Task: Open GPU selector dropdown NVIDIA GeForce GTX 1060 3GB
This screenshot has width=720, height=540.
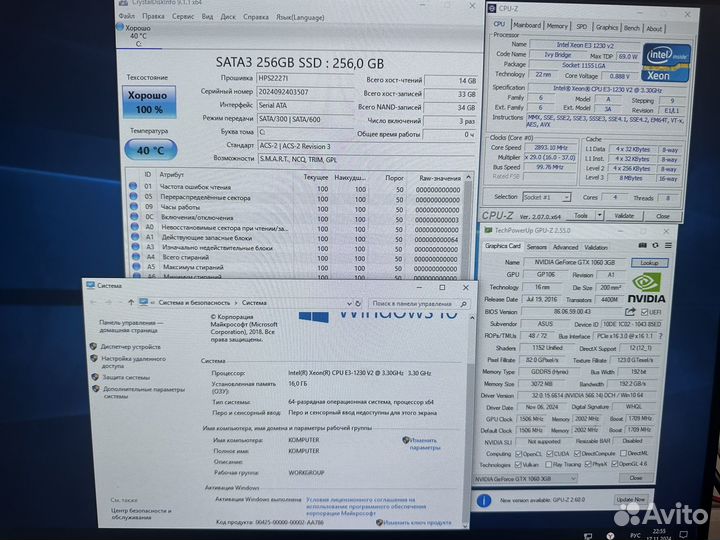Action: point(525,479)
